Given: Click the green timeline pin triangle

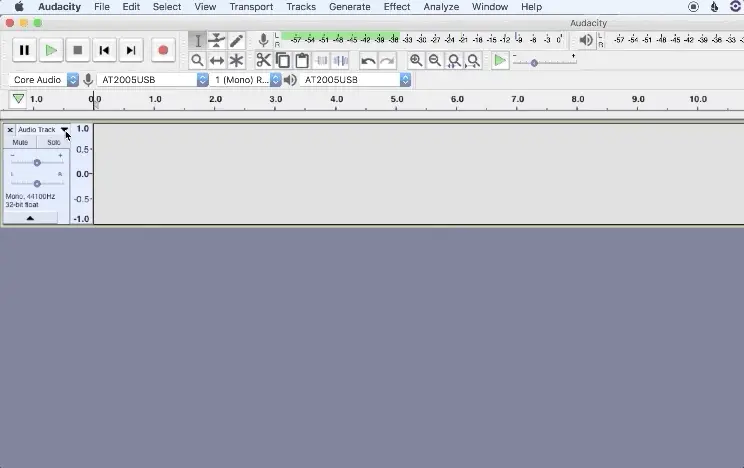Looking at the screenshot, I should [x=18, y=99].
